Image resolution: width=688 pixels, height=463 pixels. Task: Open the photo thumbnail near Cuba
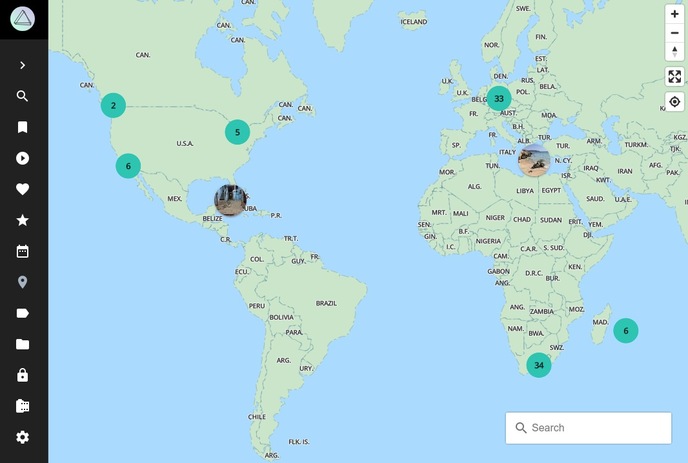coord(230,199)
